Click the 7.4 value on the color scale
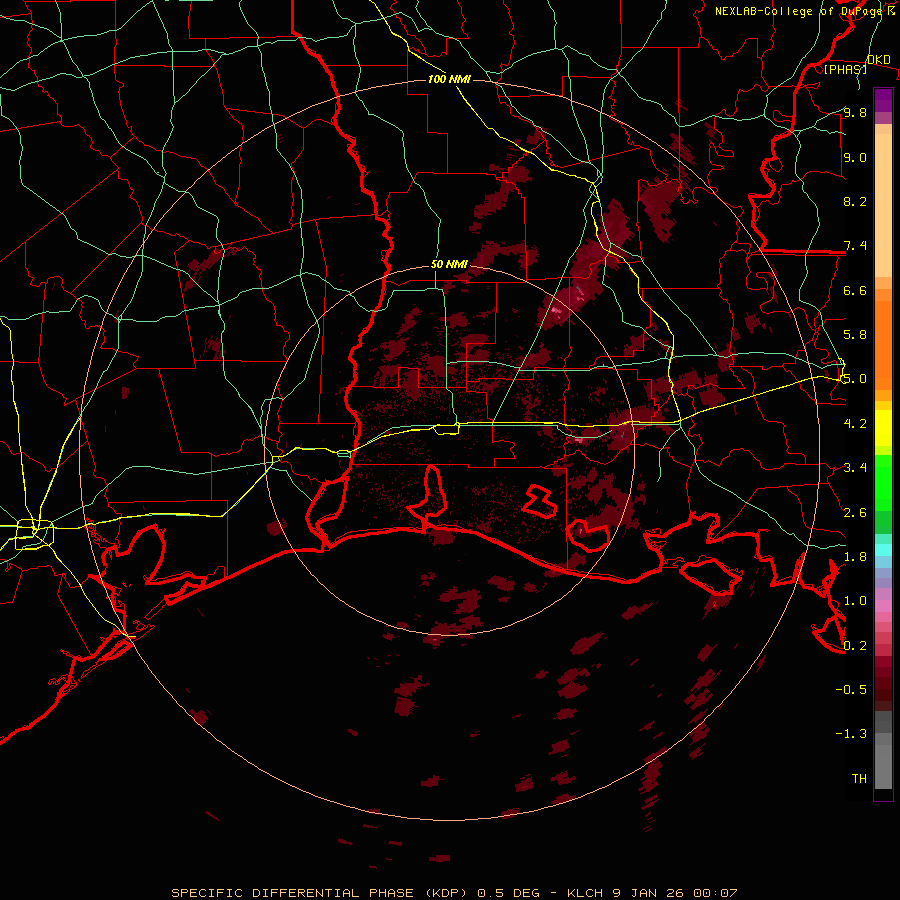Screen dimensions: 900x900 (855, 246)
